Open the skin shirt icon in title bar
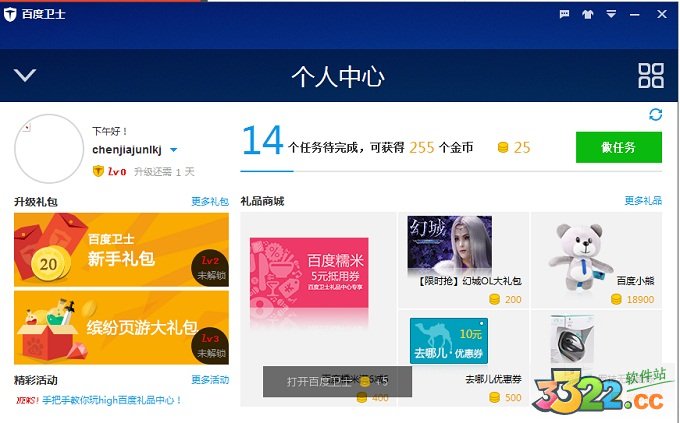 click(x=588, y=14)
